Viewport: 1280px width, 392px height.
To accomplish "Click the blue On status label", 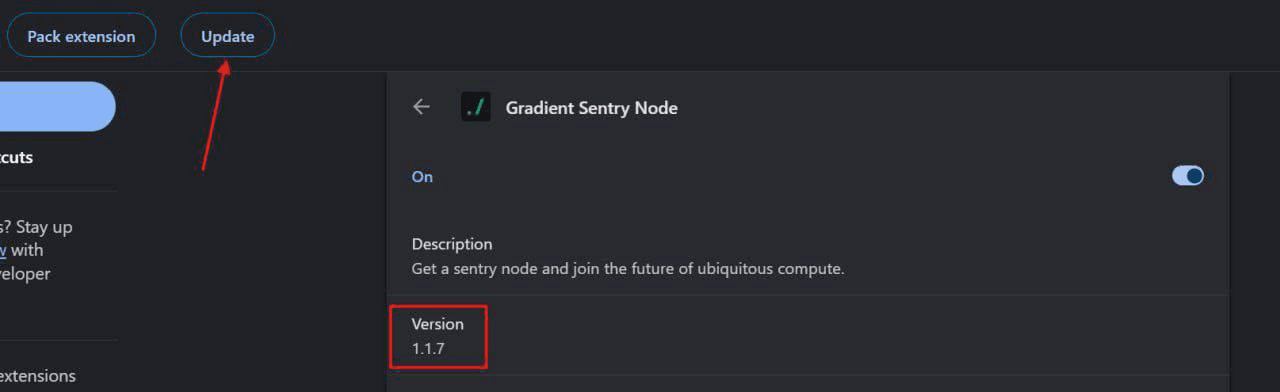I will click(422, 176).
